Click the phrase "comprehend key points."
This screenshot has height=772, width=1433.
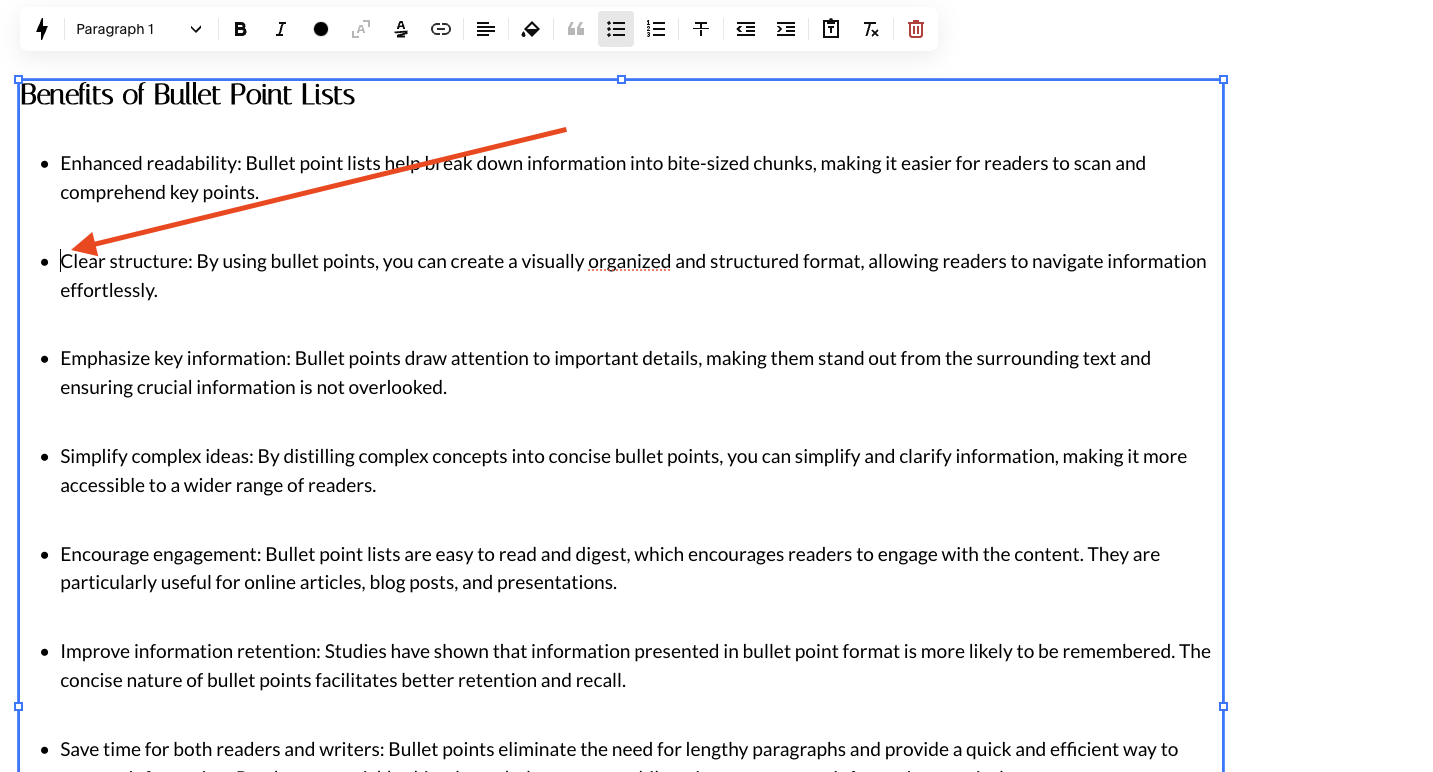159,192
